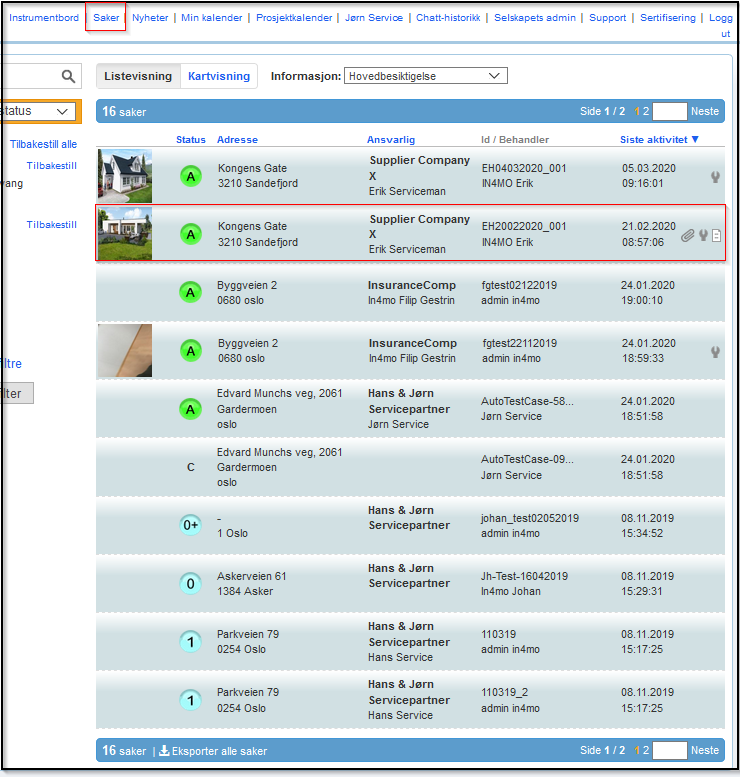Open Prosjektkalender from the top menu
Image resolution: width=740 pixels, height=777 pixels.
[292, 18]
